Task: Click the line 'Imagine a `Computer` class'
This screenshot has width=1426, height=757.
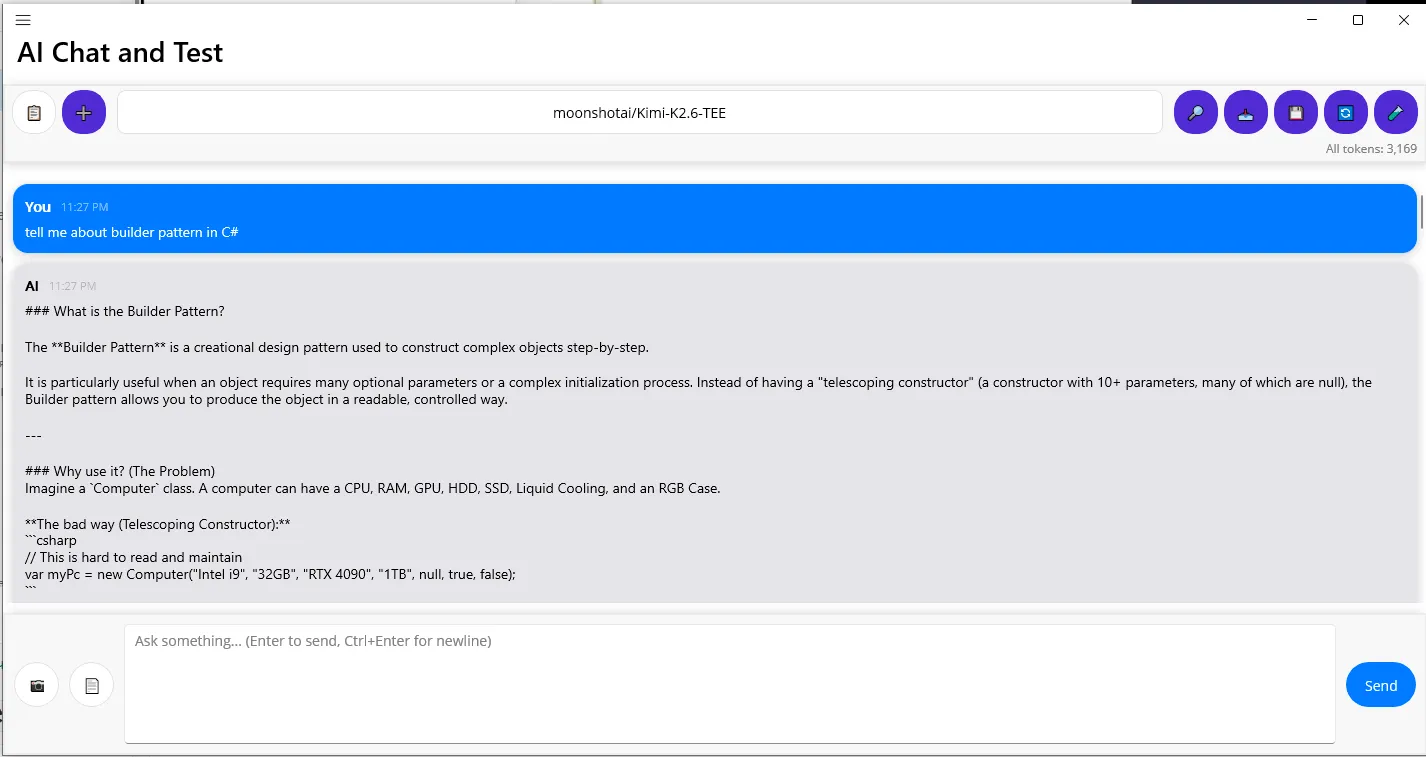Action: (x=373, y=489)
